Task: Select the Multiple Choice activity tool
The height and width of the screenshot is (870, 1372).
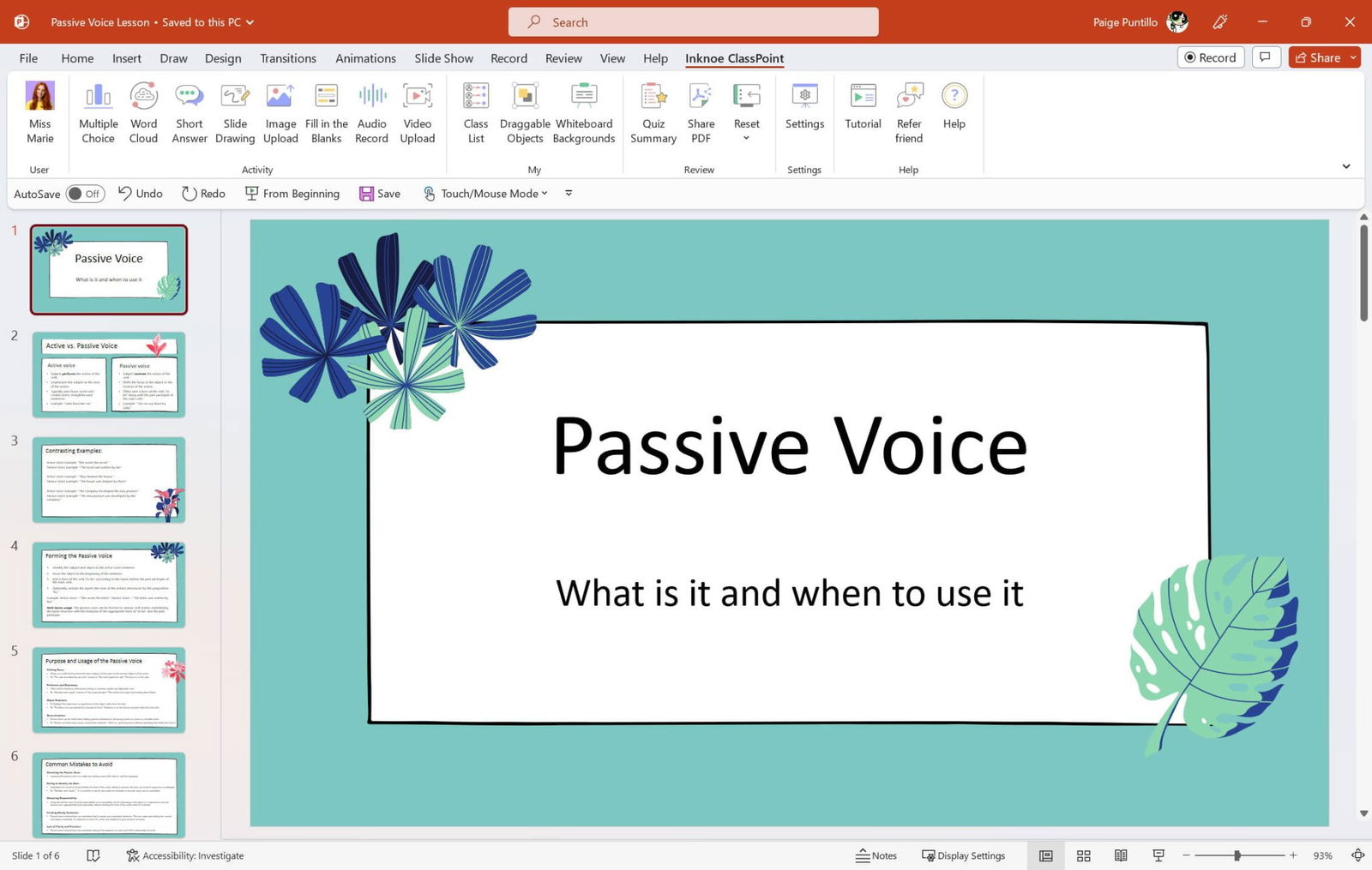Action: coord(97,111)
